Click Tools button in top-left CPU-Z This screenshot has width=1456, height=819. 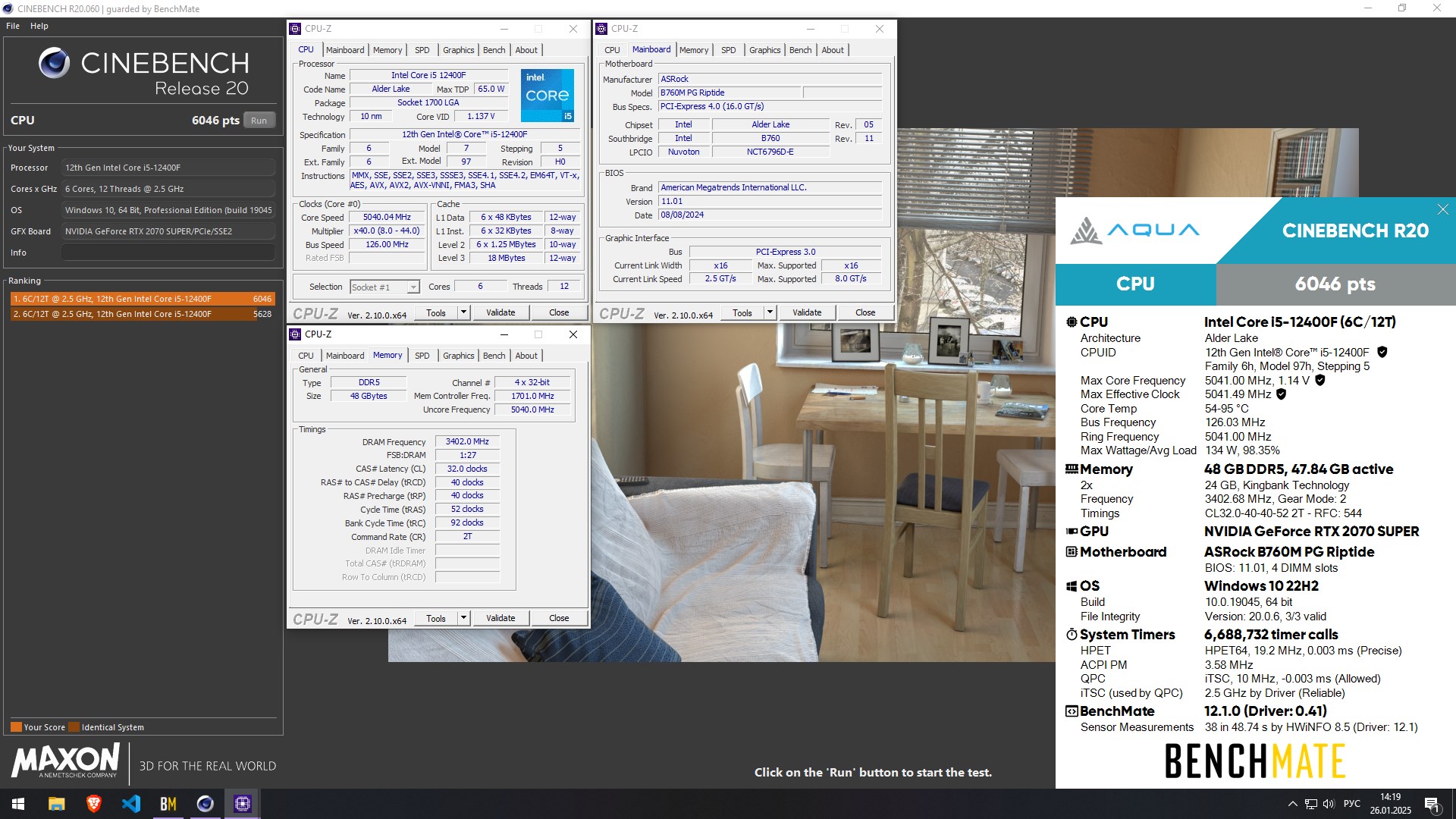[x=436, y=312]
